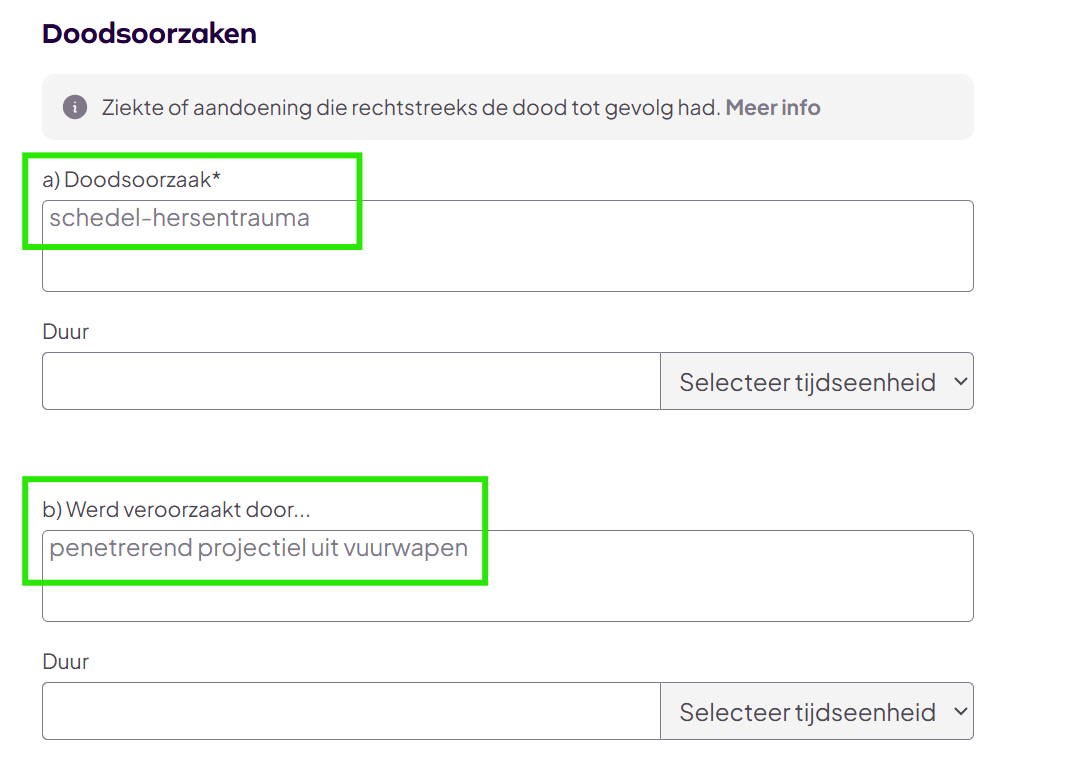Focus the 'a) Doodsoorzaak' text area
Viewport: 1069px width, 778px height.
(600, 255)
